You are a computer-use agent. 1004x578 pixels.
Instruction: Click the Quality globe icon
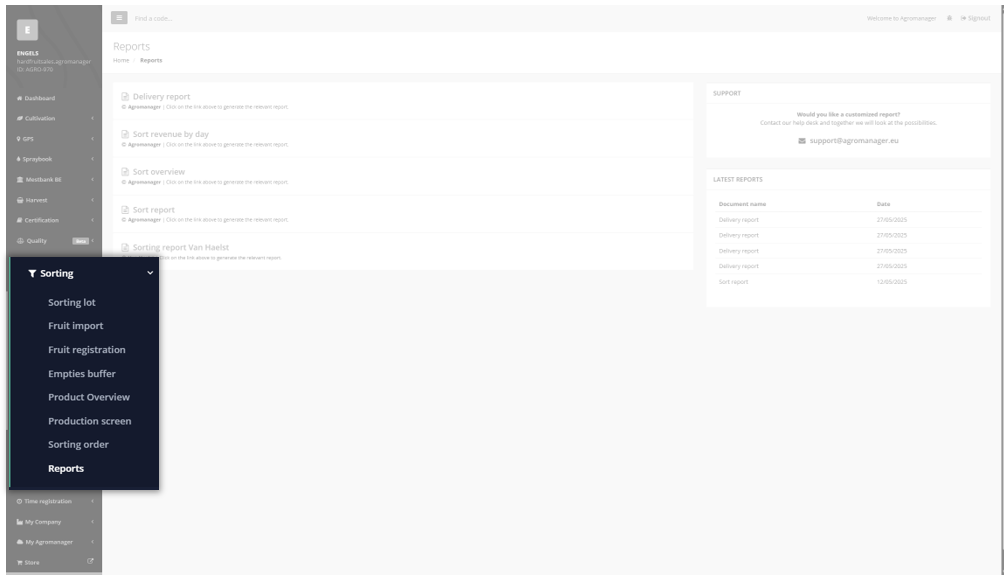click(20, 241)
